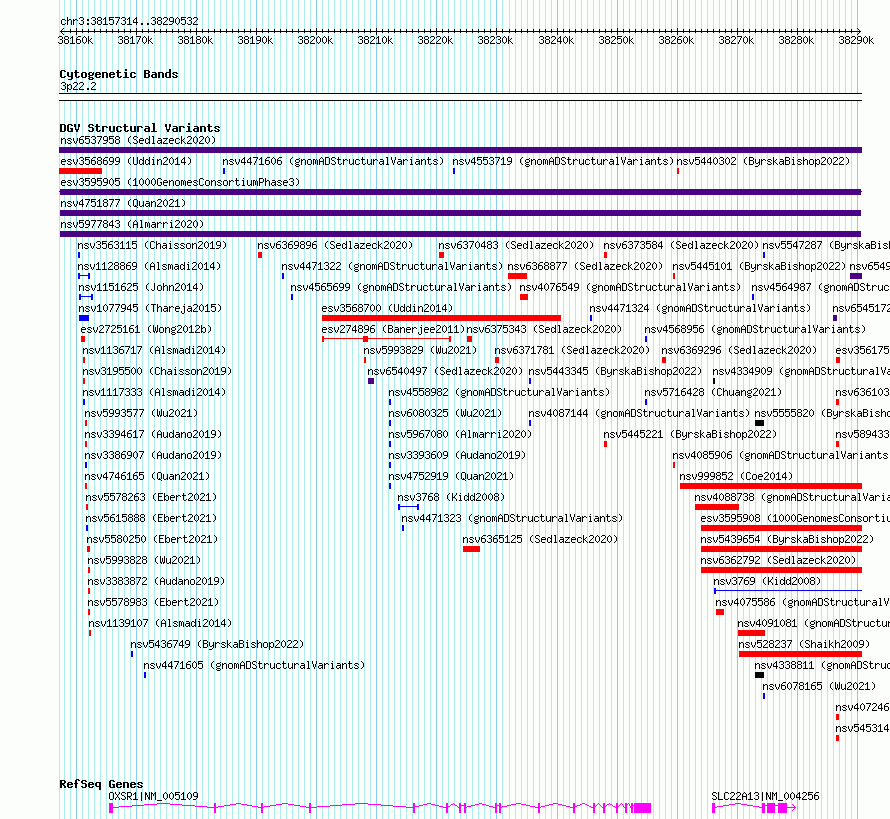Click nsv3393609 (Audano2019) label
The image size is (890, 819).
click(x=457, y=455)
